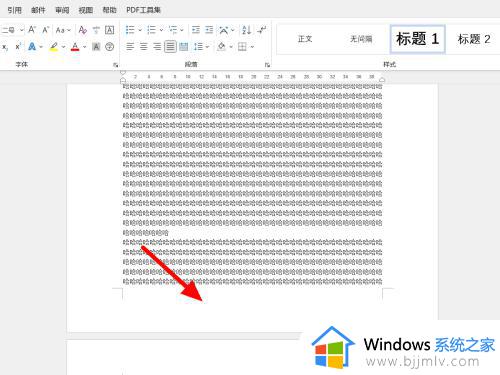The width and height of the screenshot is (500, 375).
Task: Click the Clear All Formatting icon
Action: [83, 30]
